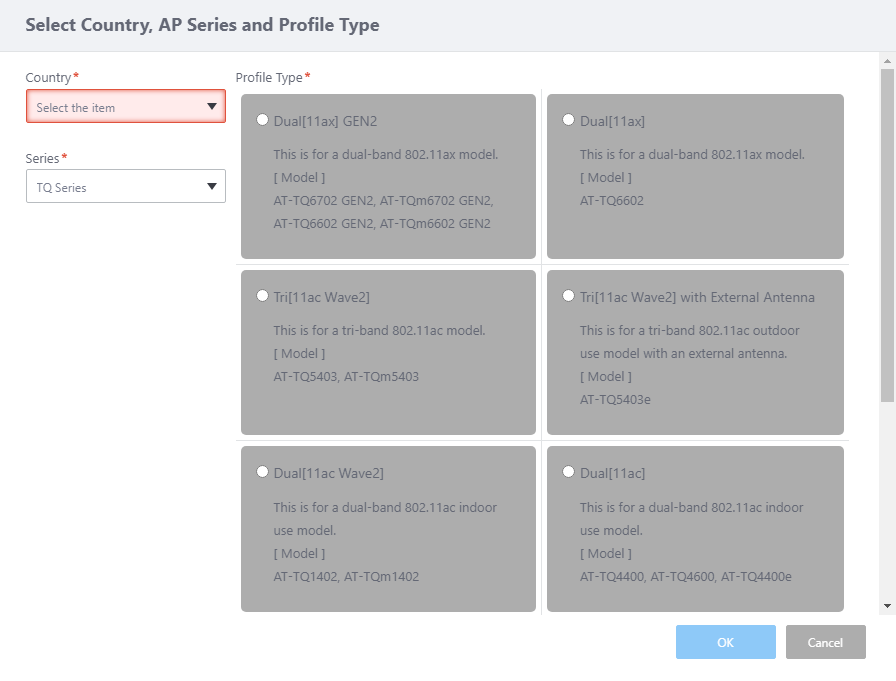The image size is (896, 681).
Task: Open the TQ Series dropdown
Action: click(x=125, y=187)
